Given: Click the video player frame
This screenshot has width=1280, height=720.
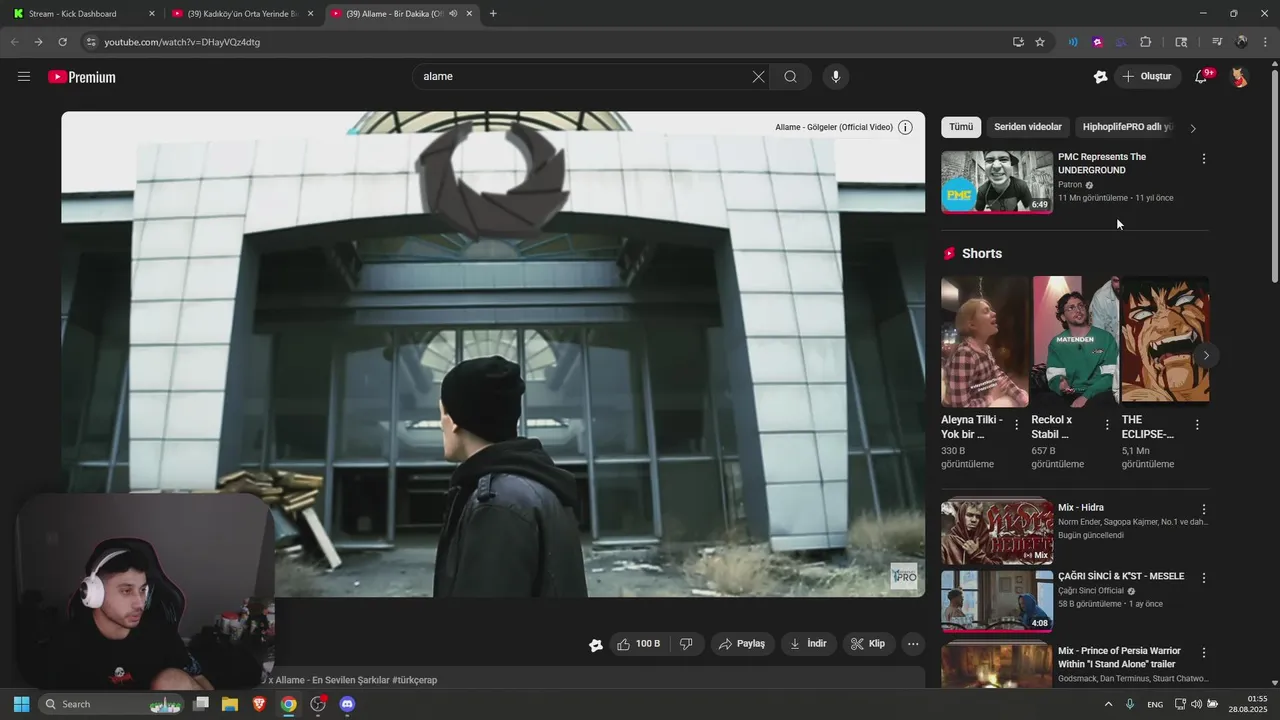Looking at the screenshot, I should click(x=493, y=354).
